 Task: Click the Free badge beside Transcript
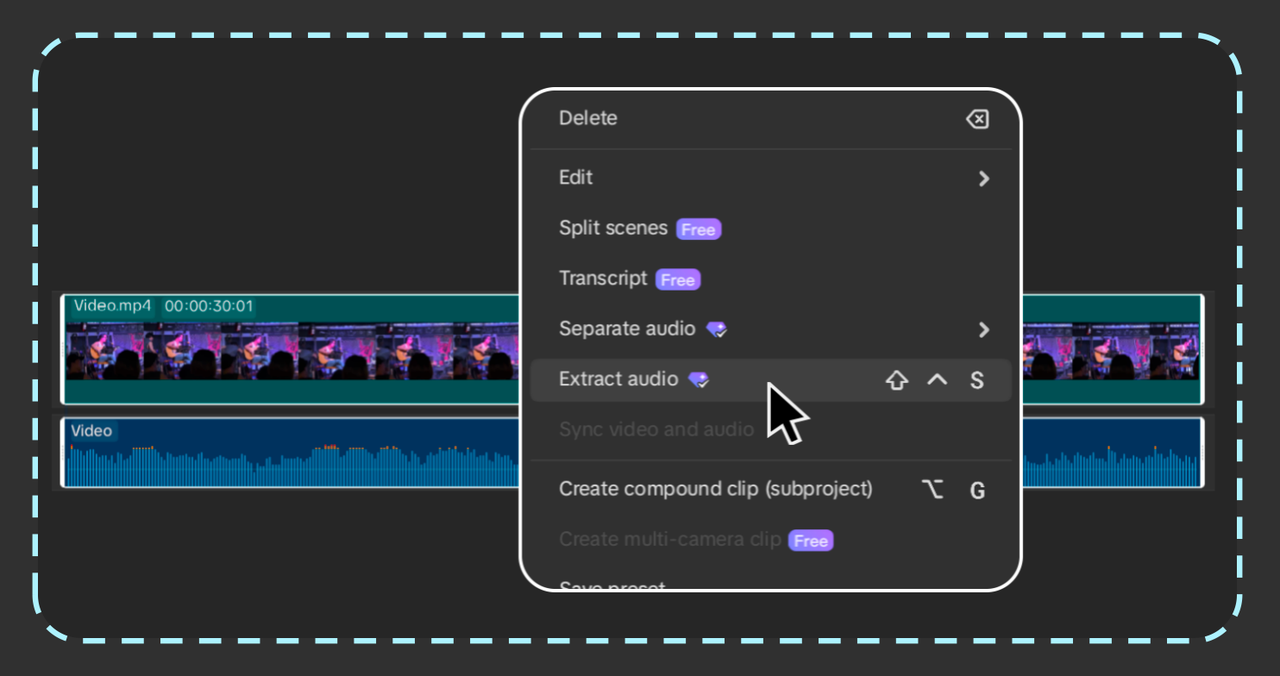click(677, 280)
